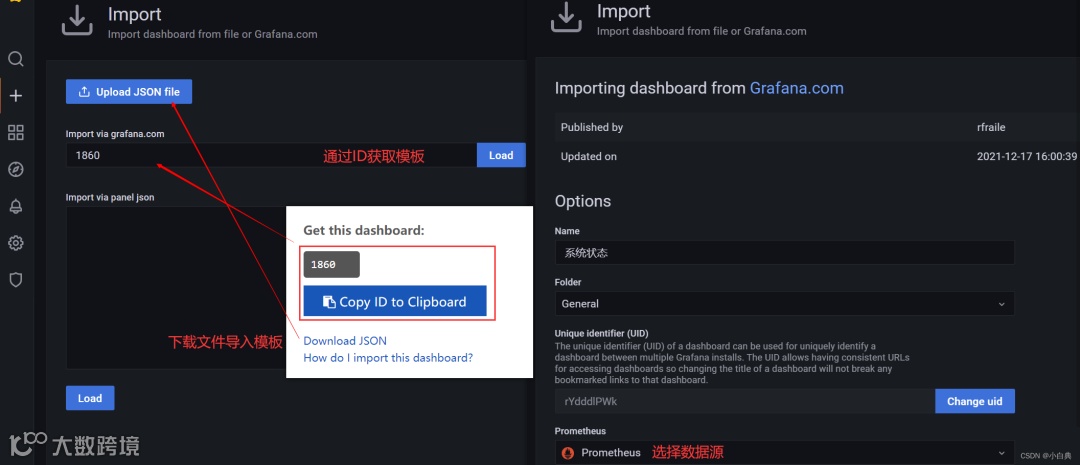Open the Prometheus data source dropdown

785,453
